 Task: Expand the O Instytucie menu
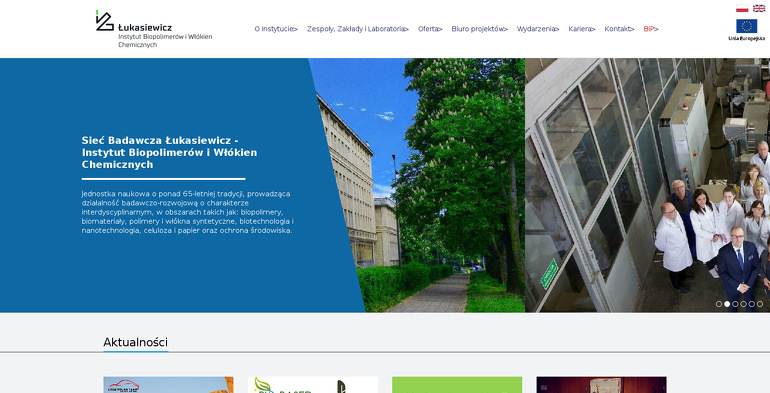pyautogui.click(x=276, y=29)
